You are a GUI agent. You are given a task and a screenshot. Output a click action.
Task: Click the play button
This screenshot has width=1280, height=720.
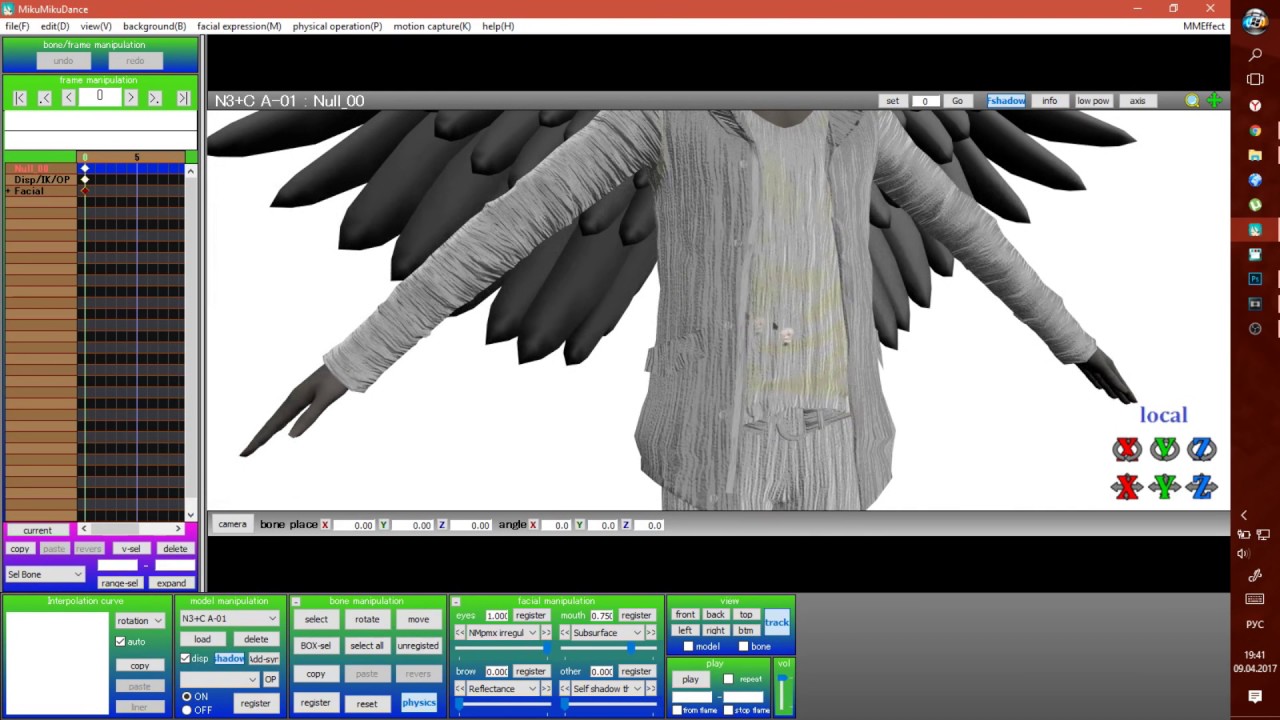tap(690, 679)
